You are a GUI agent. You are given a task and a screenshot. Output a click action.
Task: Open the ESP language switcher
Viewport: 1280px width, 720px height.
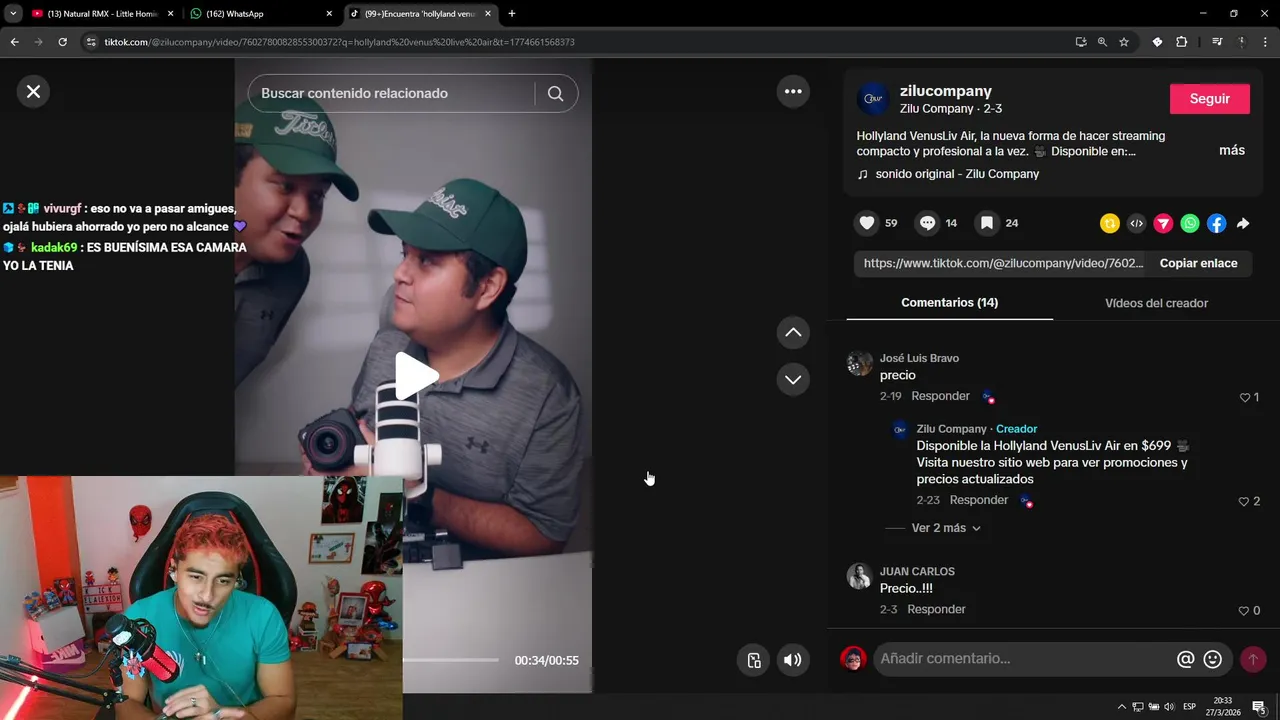click(x=1189, y=707)
